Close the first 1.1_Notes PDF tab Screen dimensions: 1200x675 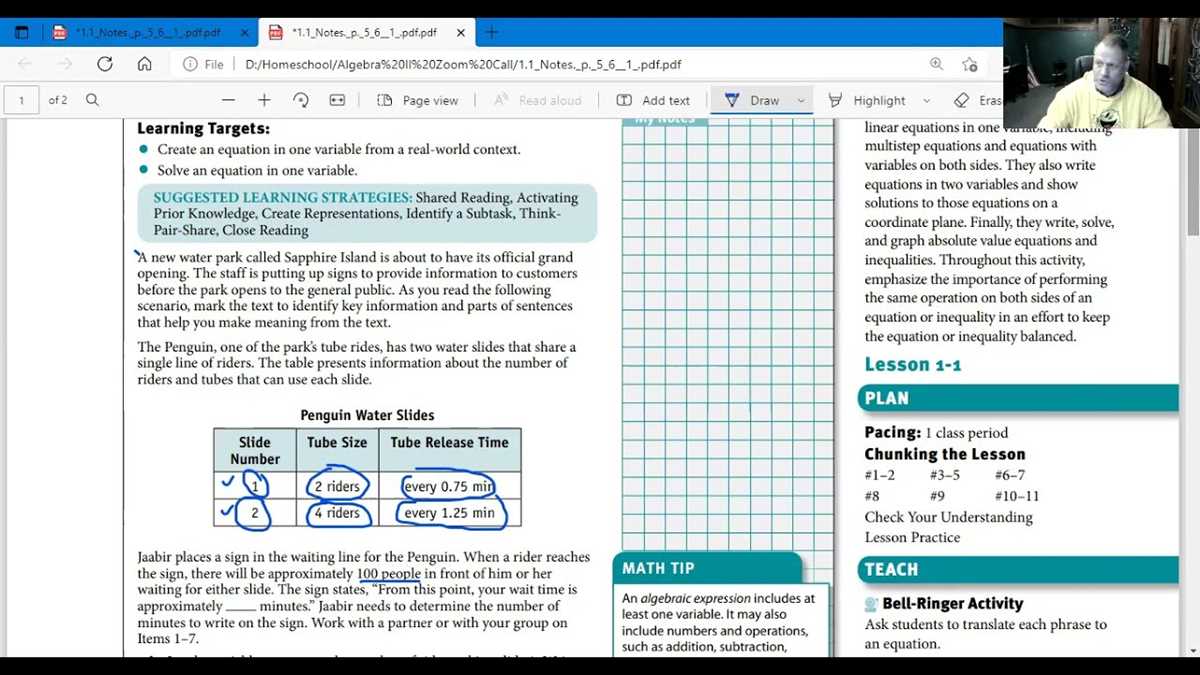(245, 32)
